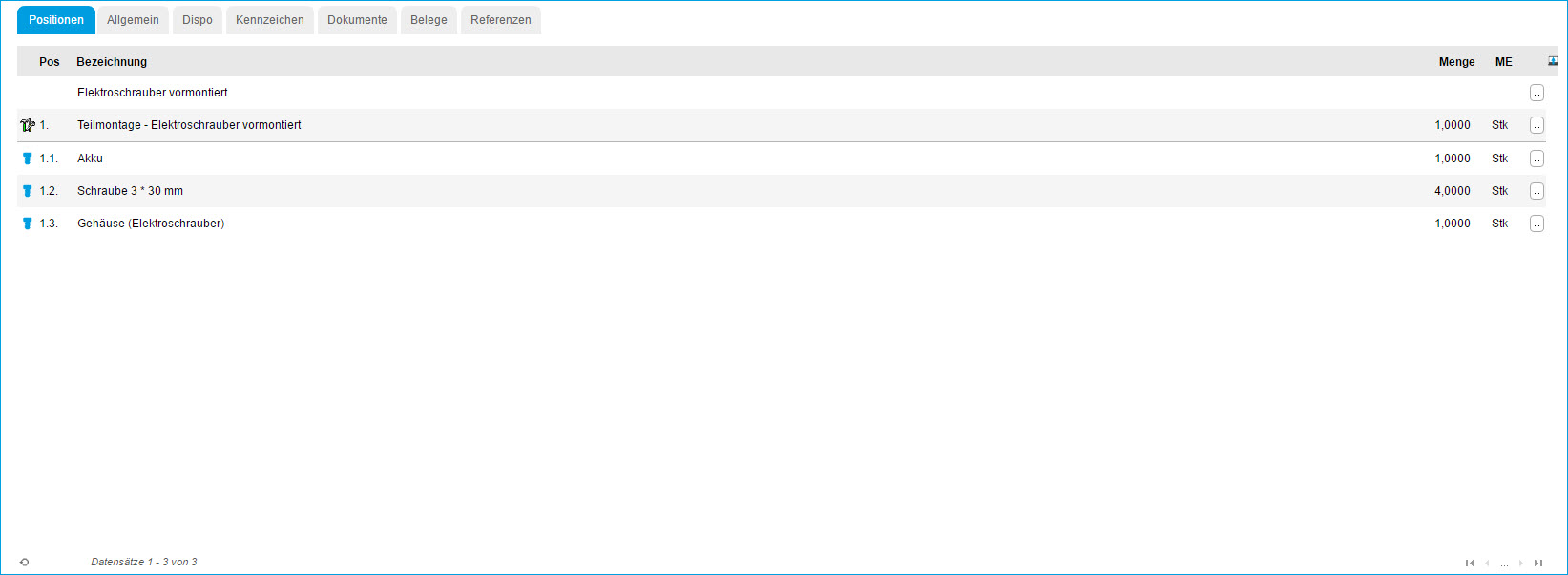Open the ... menu for Teilmontage row
The width and height of the screenshot is (1568, 575).
[1537, 125]
